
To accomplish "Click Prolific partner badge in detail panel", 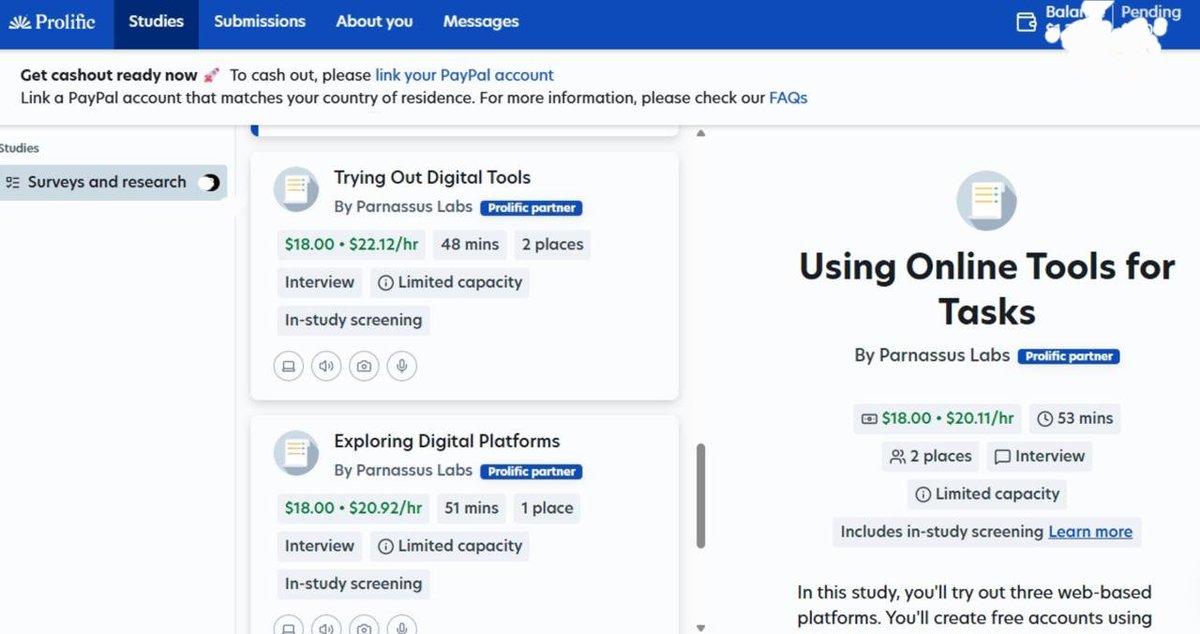I will pyautogui.click(x=1069, y=356).
